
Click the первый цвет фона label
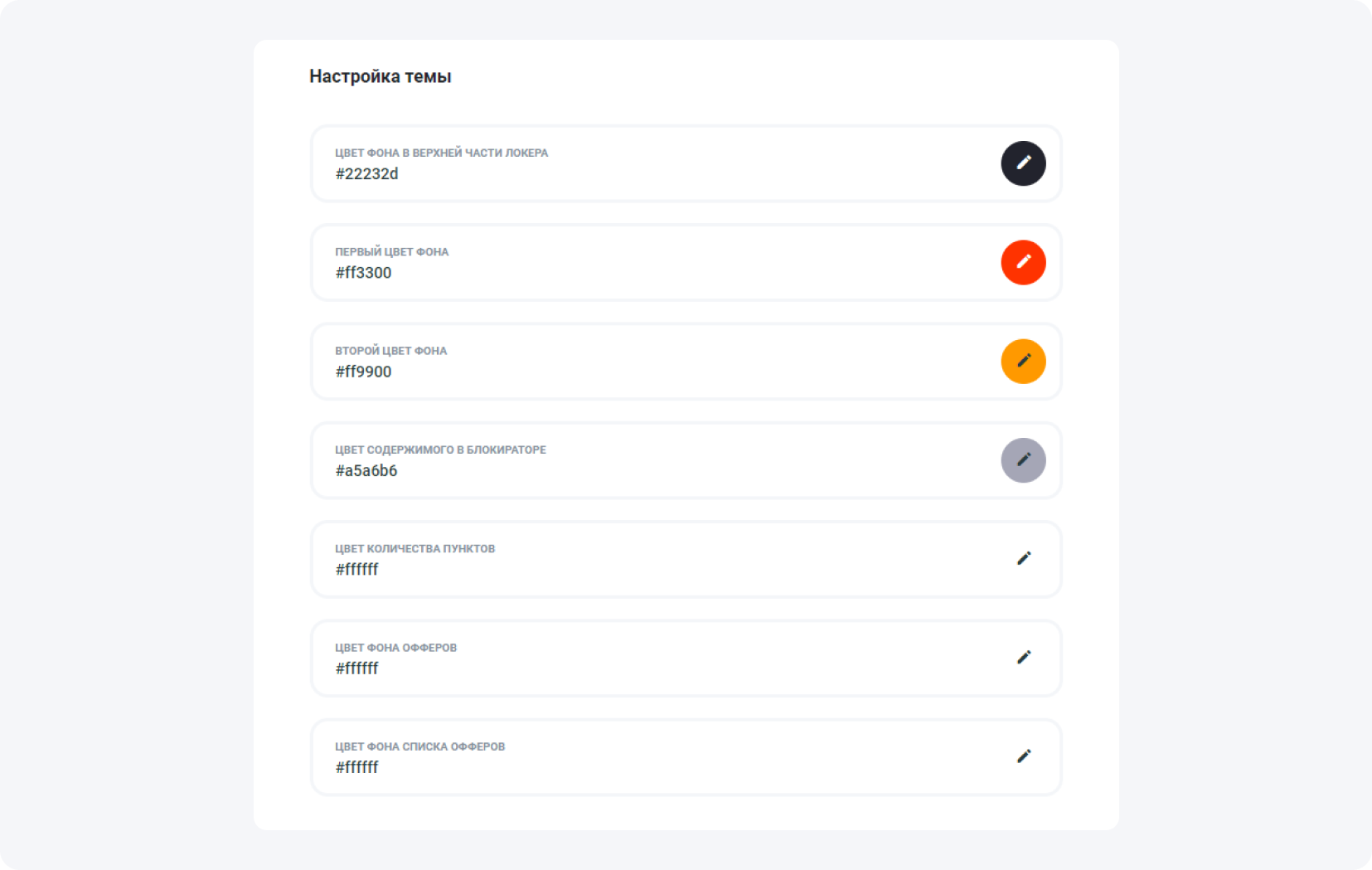pyautogui.click(x=391, y=252)
